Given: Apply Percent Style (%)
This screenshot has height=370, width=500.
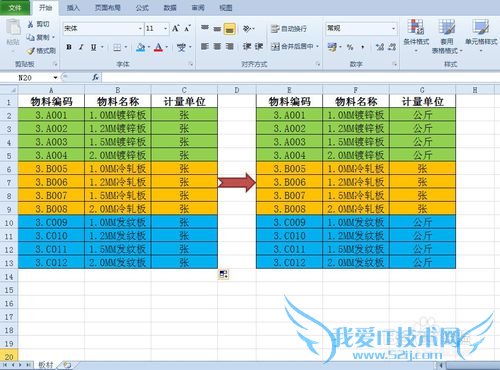Looking at the screenshot, I should (350, 47).
